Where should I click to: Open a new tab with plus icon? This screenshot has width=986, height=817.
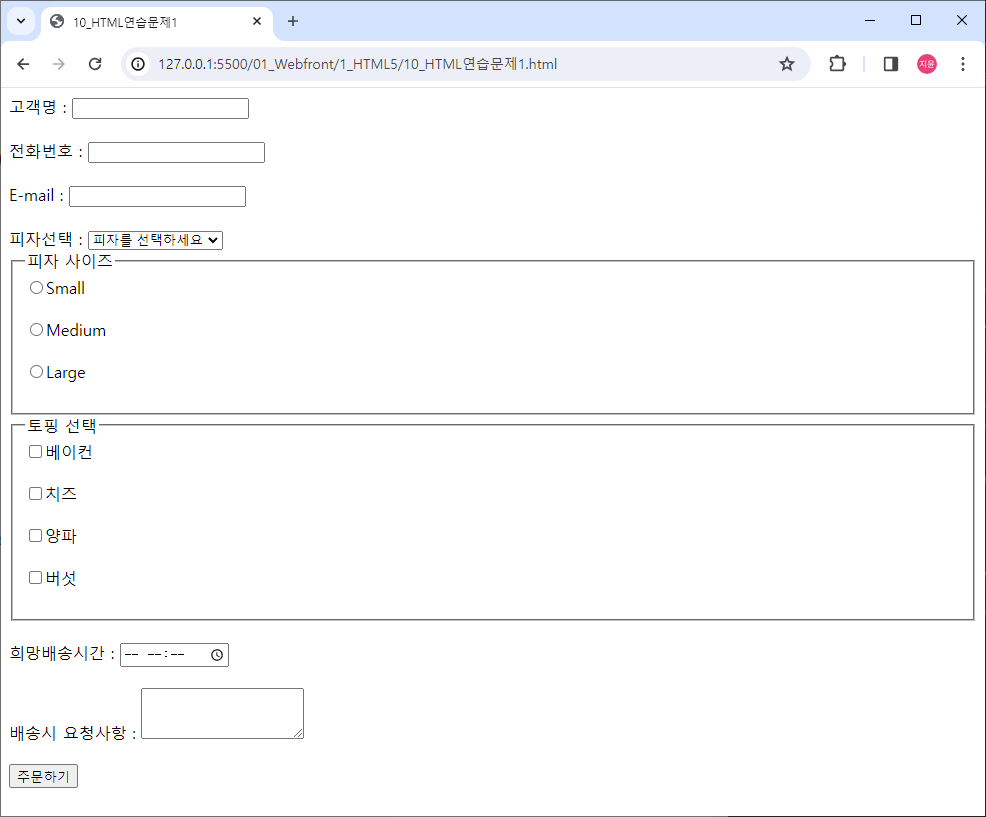292,21
